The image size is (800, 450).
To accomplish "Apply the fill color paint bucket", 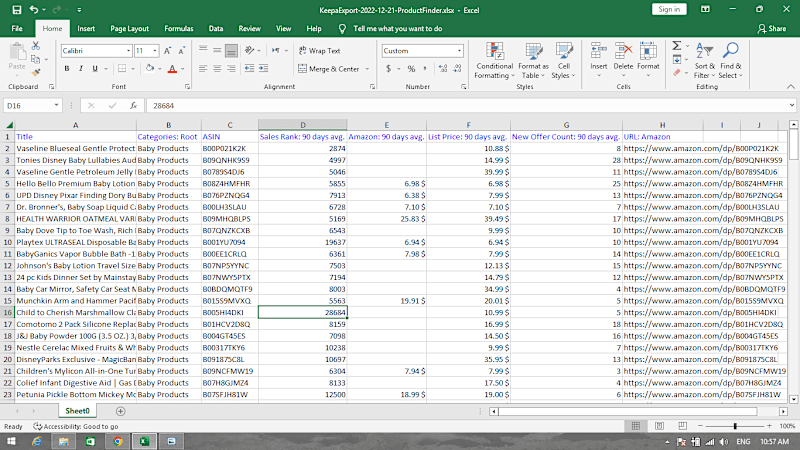I will 149,68.
